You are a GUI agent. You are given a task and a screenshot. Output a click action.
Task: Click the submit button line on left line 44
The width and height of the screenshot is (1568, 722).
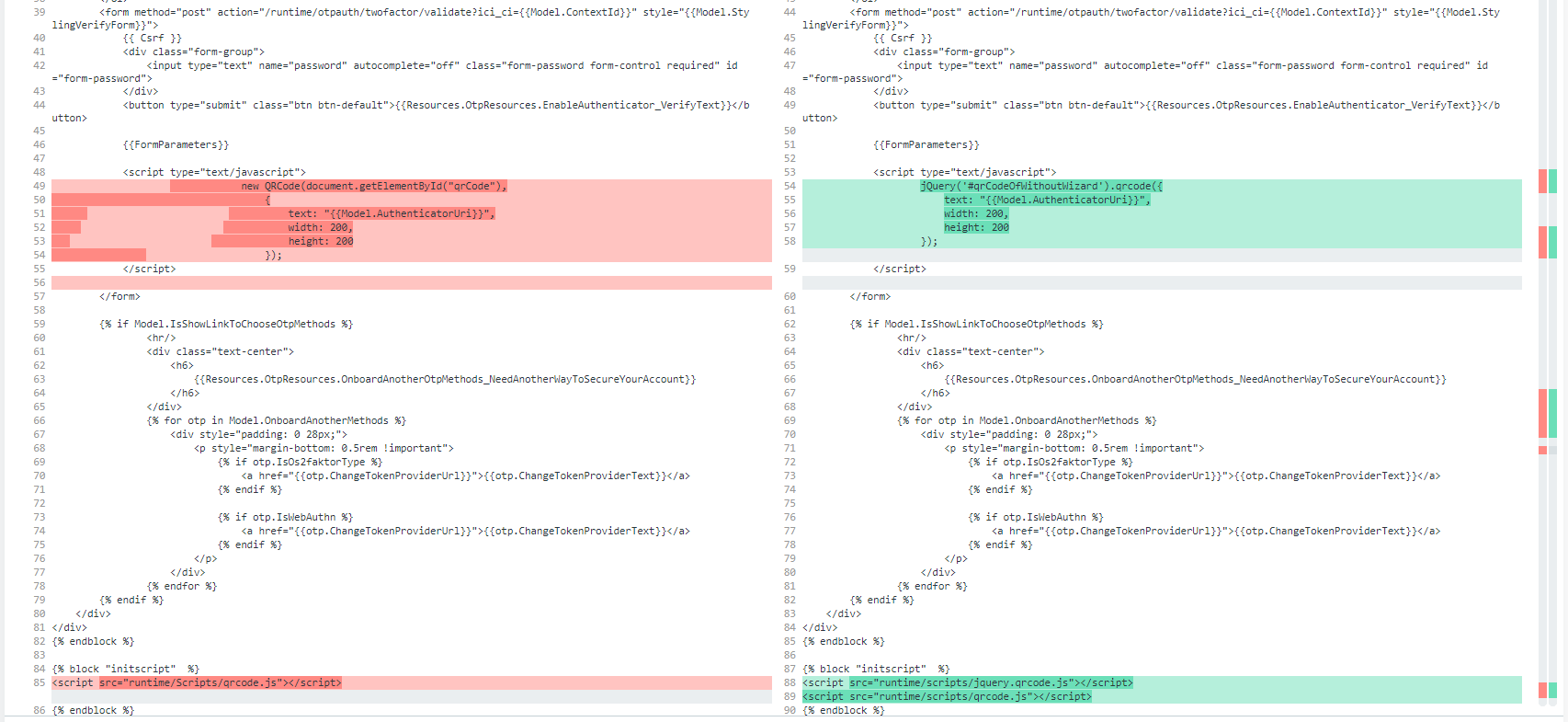(401, 111)
